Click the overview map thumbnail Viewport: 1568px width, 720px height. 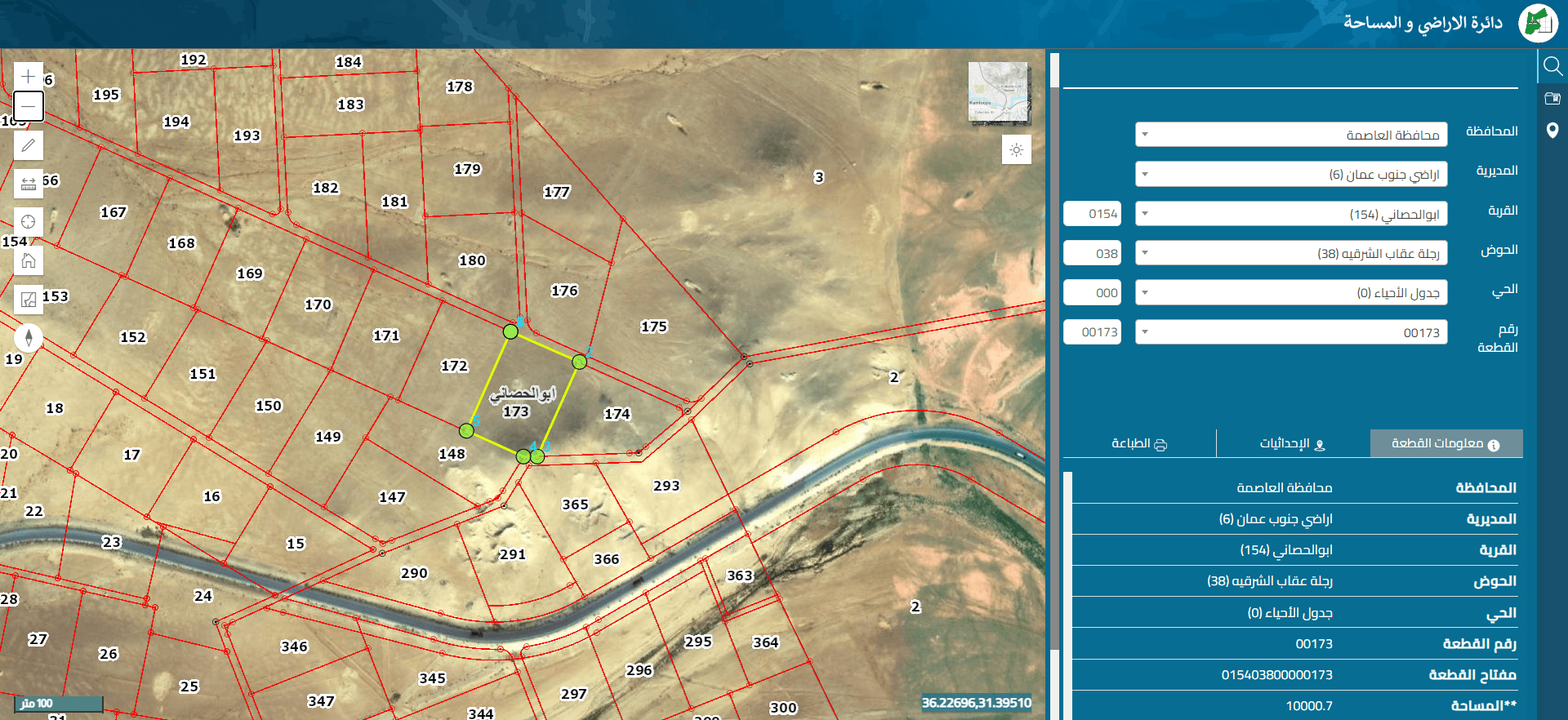point(998,92)
